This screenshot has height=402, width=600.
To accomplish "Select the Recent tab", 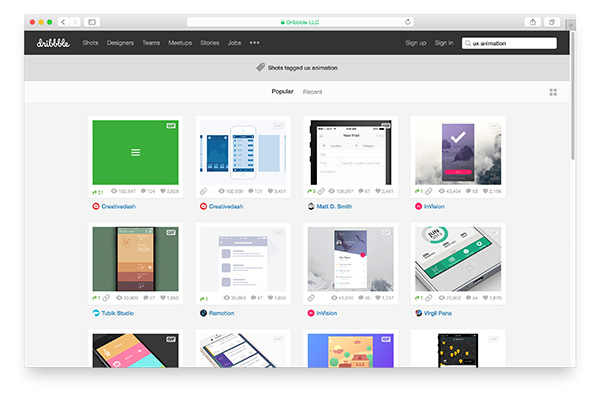I will pos(313,92).
